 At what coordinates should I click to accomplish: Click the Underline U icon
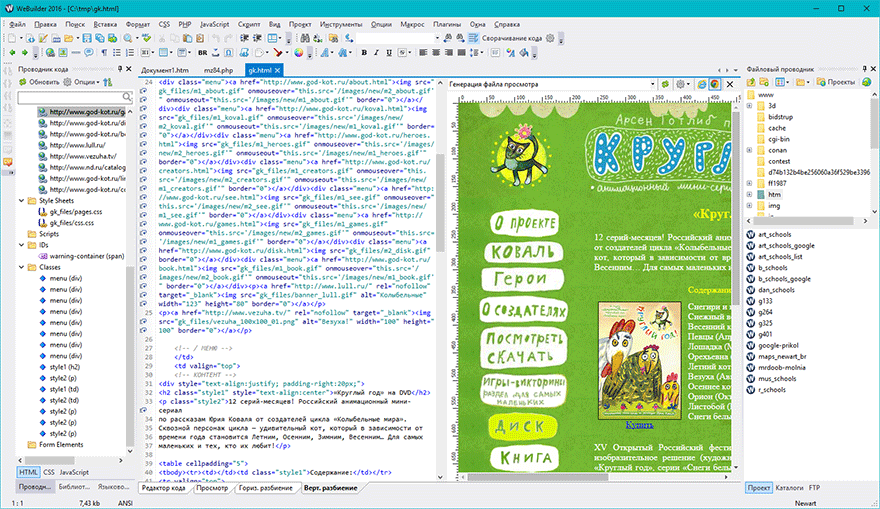[x=388, y=53]
